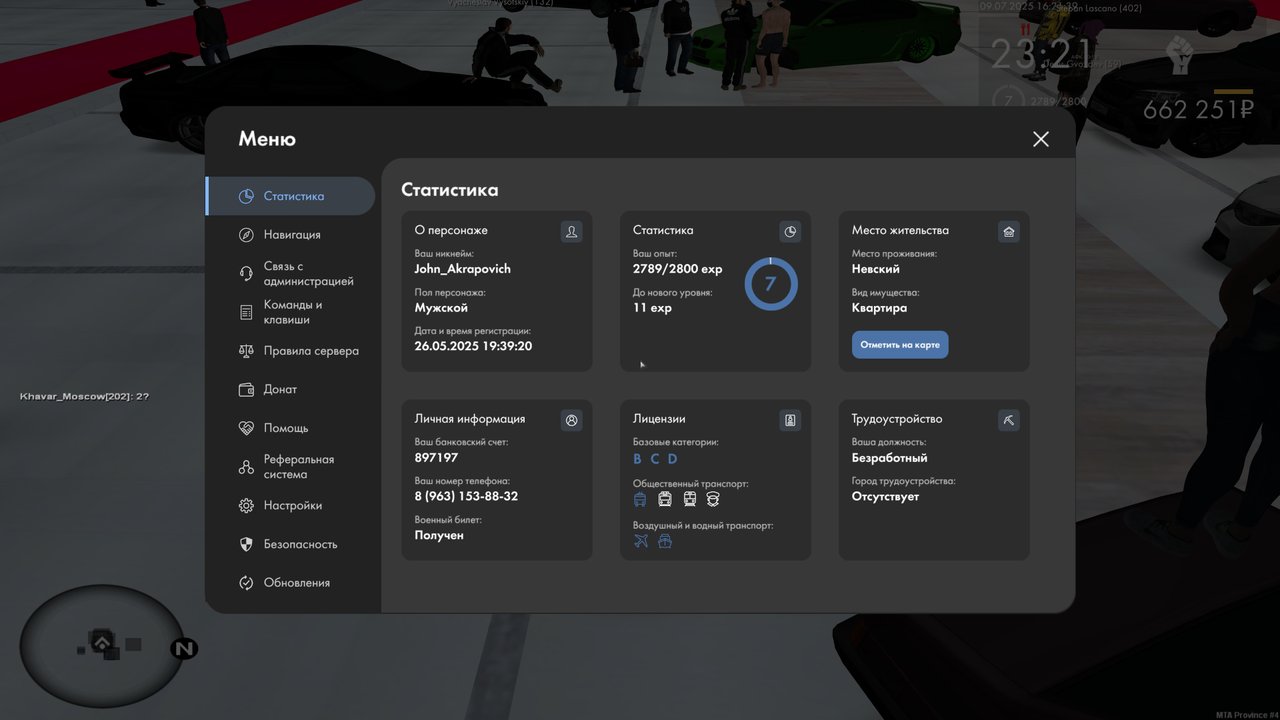Click registration date 26.05.2025 19:39:20
1280x720 pixels.
click(x=473, y=346)
